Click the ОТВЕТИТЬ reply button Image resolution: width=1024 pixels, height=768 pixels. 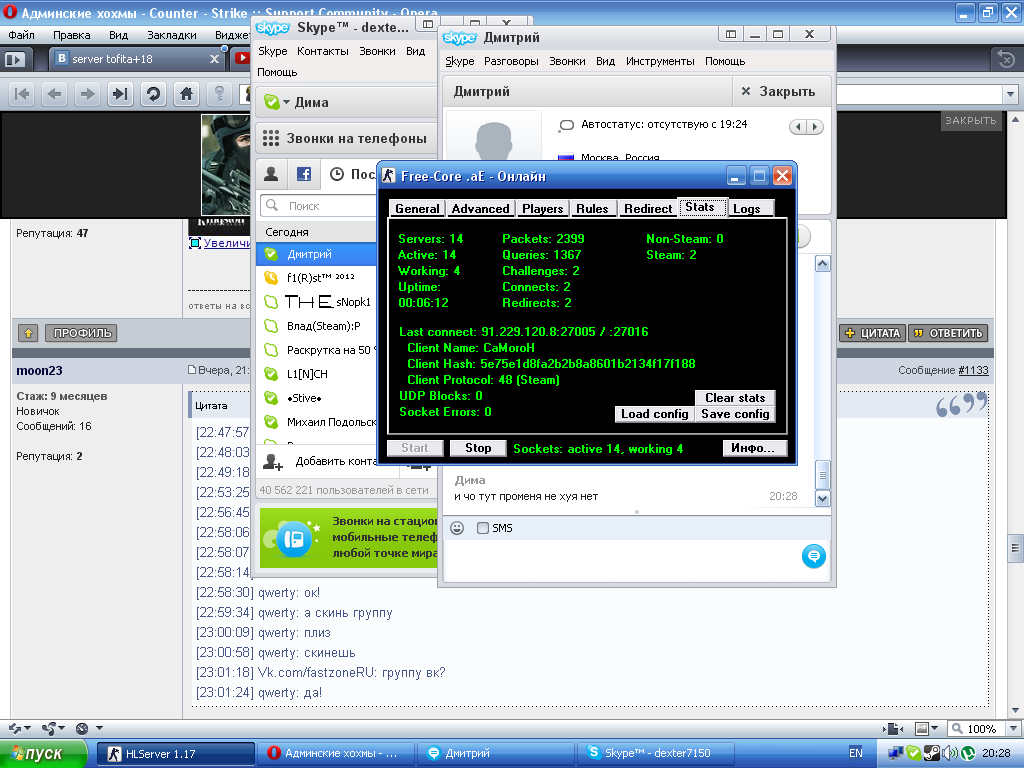tap(948, 333)
